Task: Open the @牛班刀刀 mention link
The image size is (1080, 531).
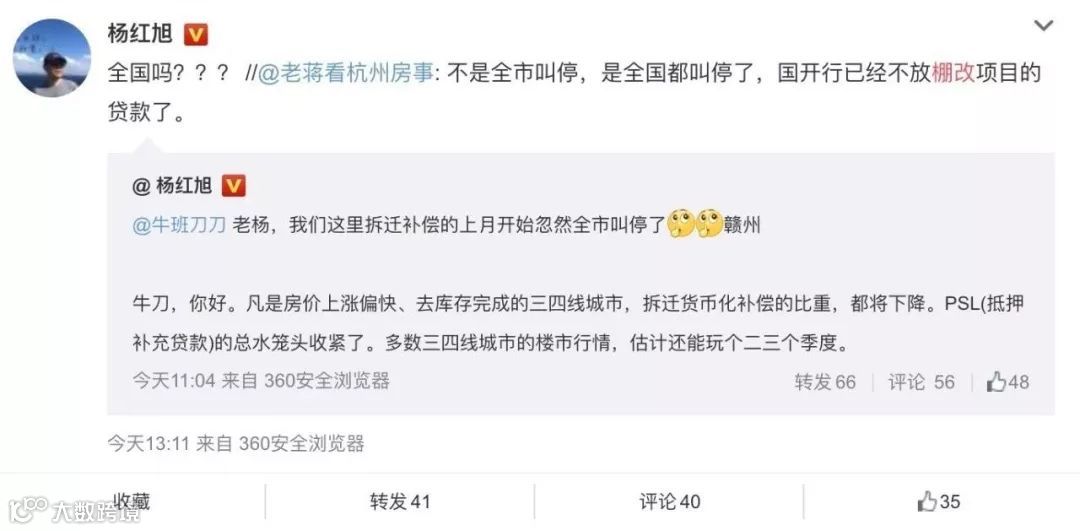Action: (x=178, y=225)
